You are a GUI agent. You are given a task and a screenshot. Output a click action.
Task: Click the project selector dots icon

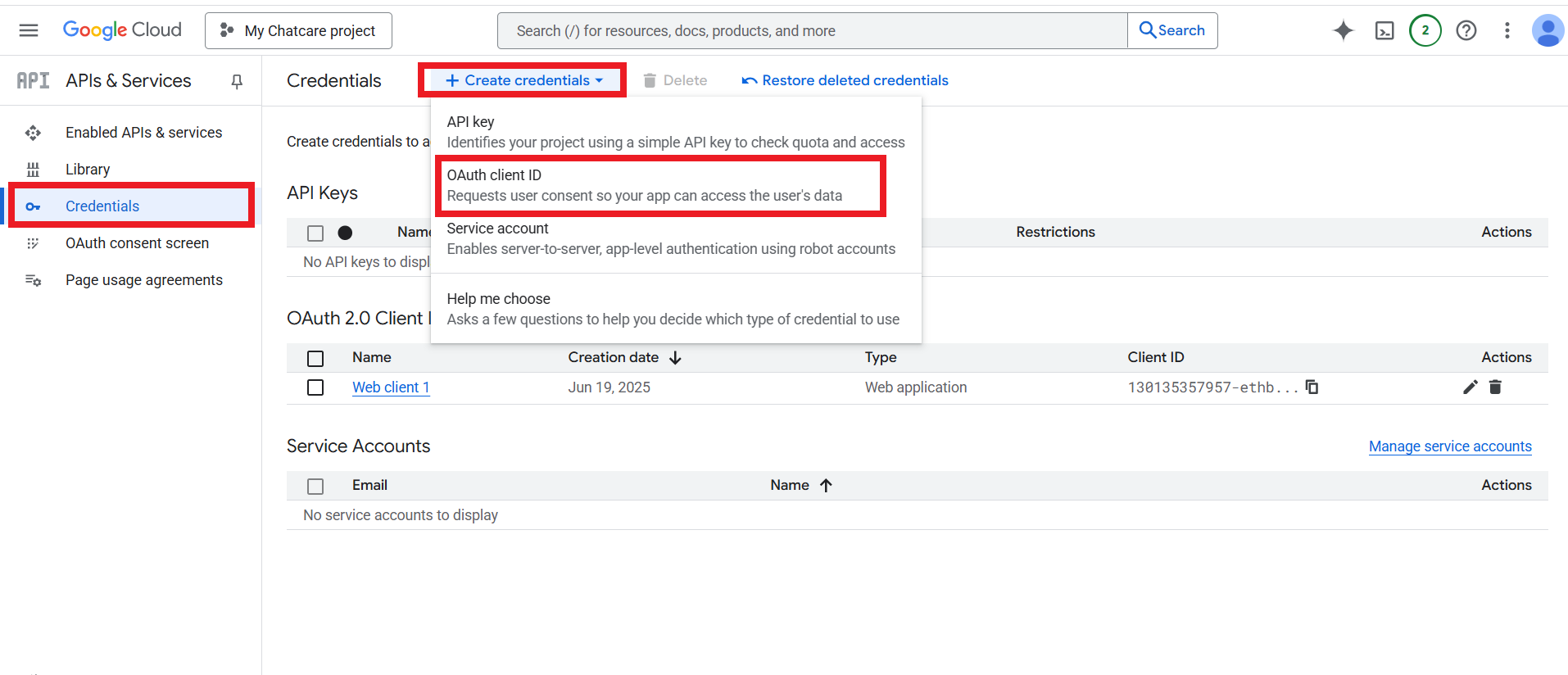[x=227, y=30]
